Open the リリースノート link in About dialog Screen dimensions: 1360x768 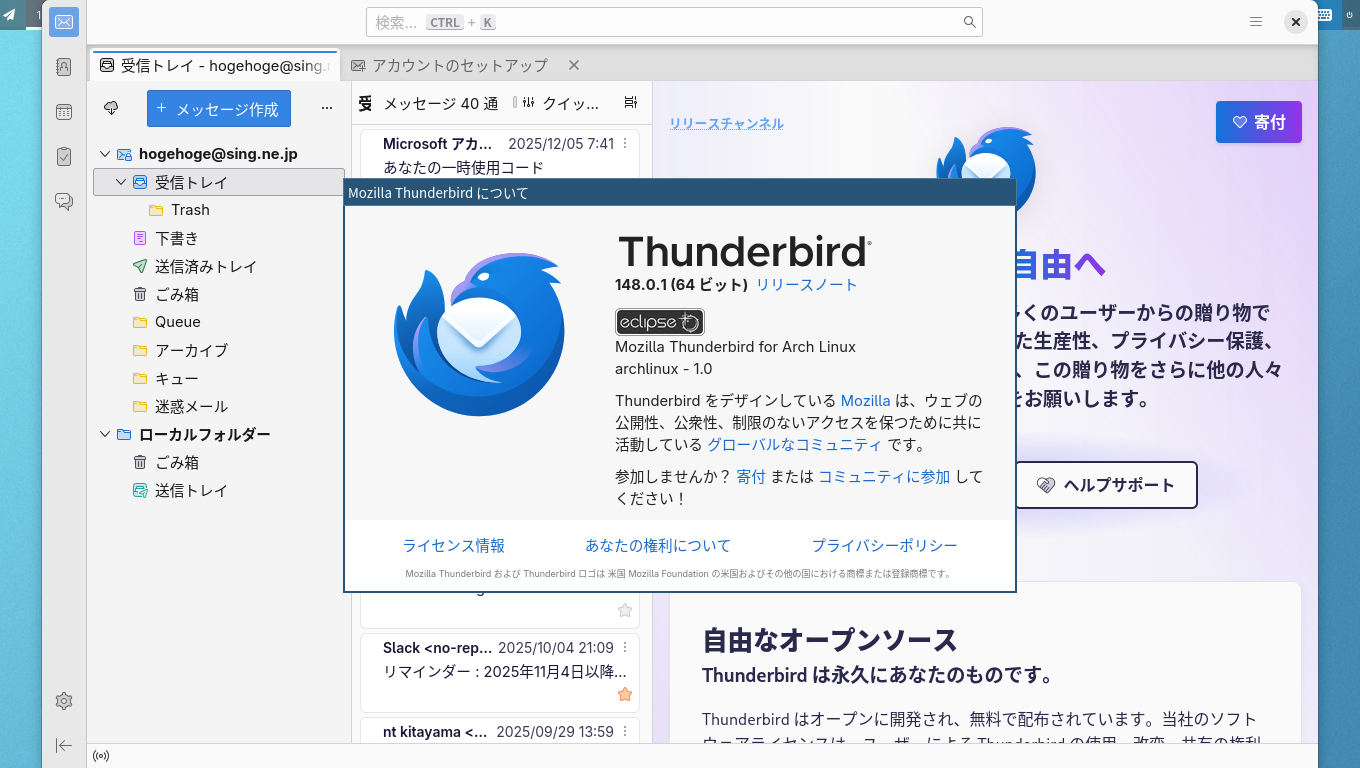806,284
